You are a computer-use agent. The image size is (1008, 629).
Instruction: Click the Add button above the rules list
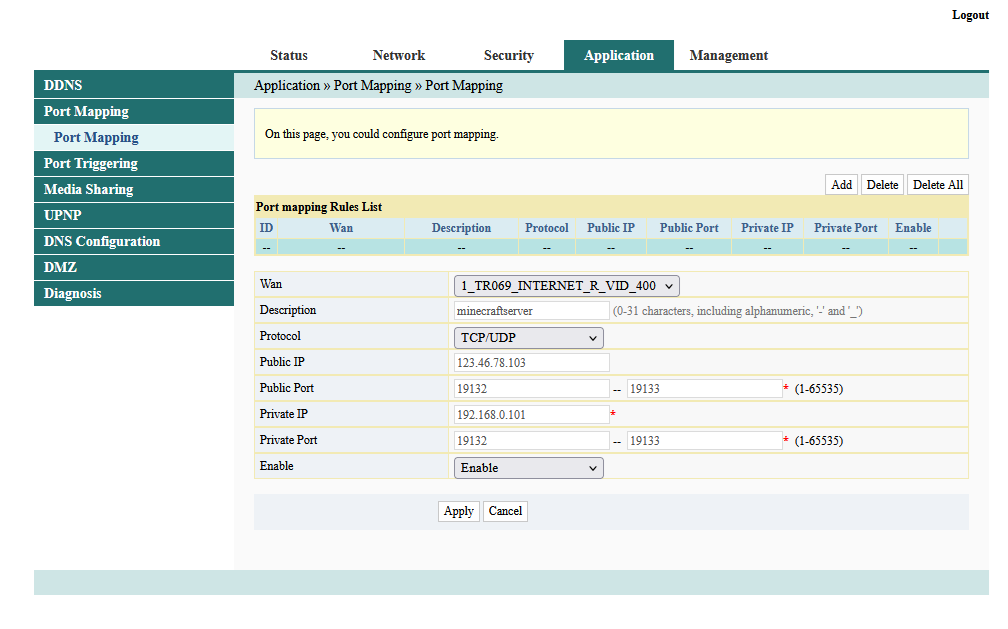coord(841,184)
